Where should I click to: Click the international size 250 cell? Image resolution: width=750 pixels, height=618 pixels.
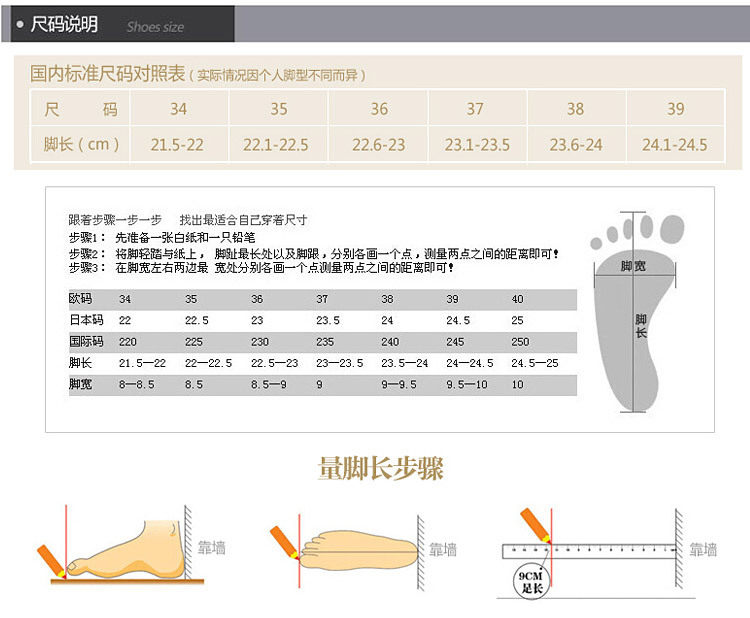click(x=520, y=342)
